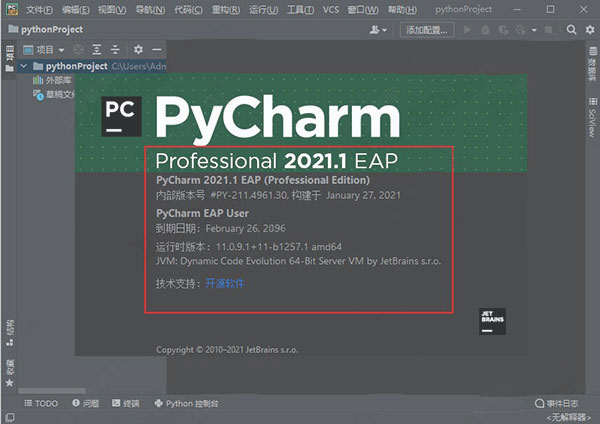Open the 重构 (Refactor) menu
The width and height of the screenshot is (600, 424).
point(237,9)
